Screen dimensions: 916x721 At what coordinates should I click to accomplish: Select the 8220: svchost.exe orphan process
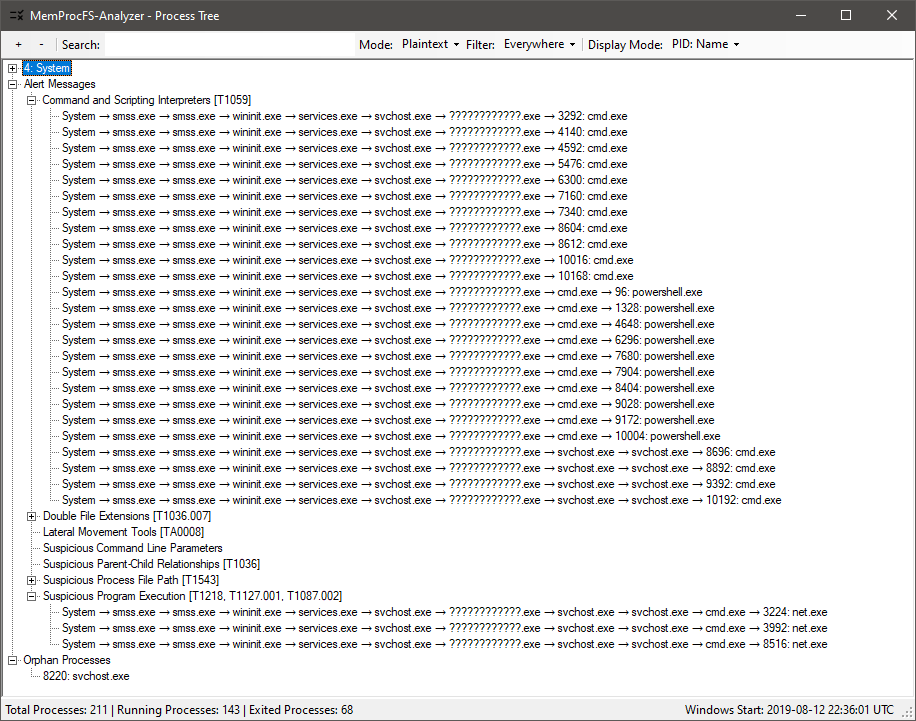click(x=86, y=677)
